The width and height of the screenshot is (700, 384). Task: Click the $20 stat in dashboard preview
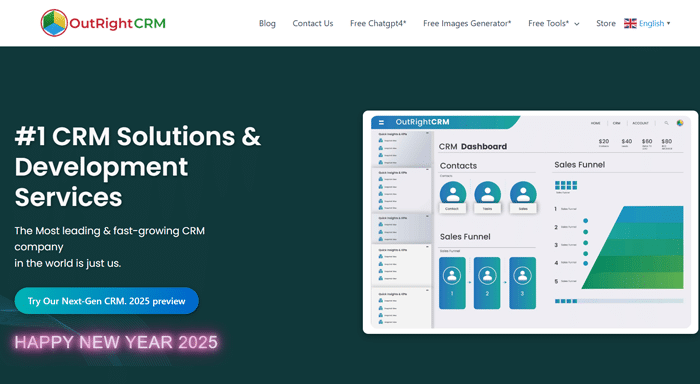[604, 143]
